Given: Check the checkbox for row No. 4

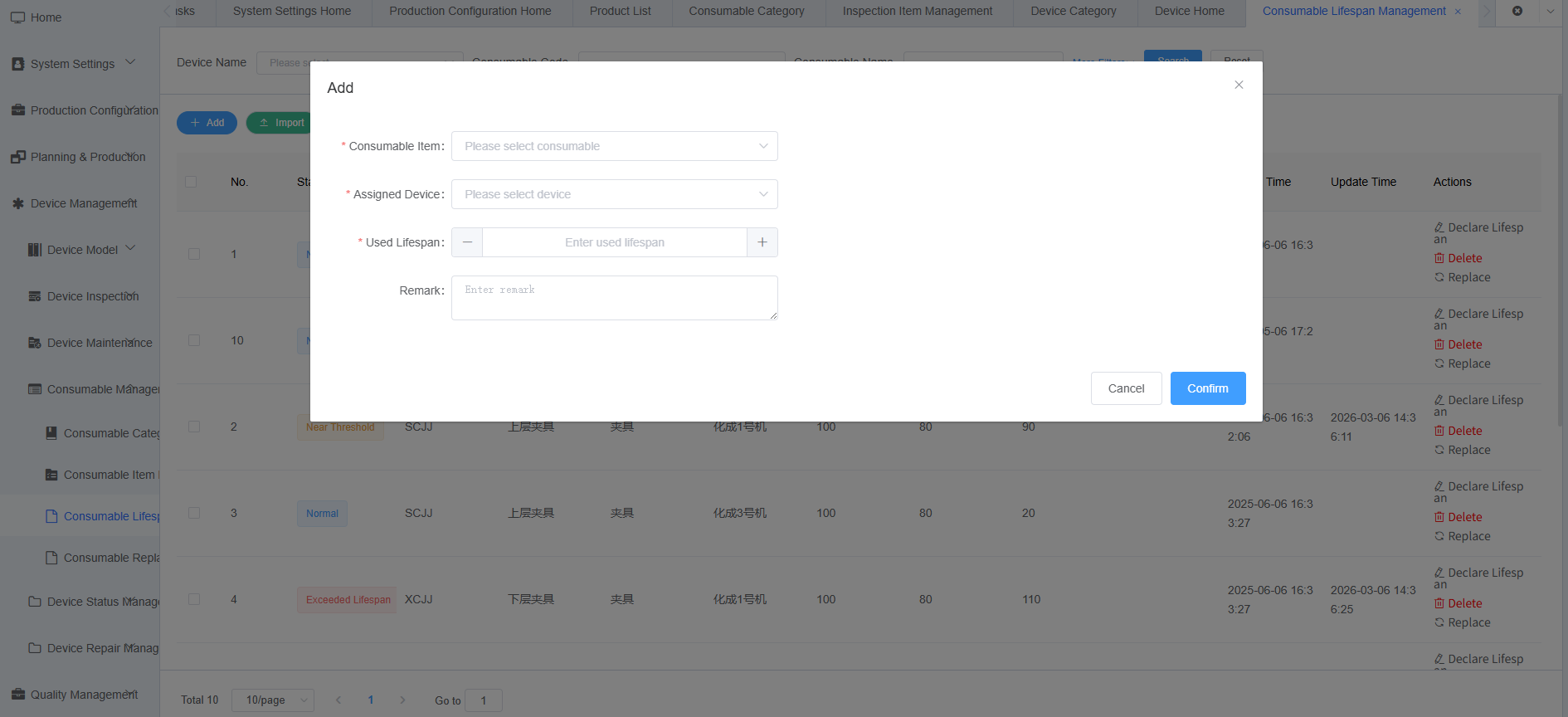Looking at the screenshot, I should click(x=194, y=599).
